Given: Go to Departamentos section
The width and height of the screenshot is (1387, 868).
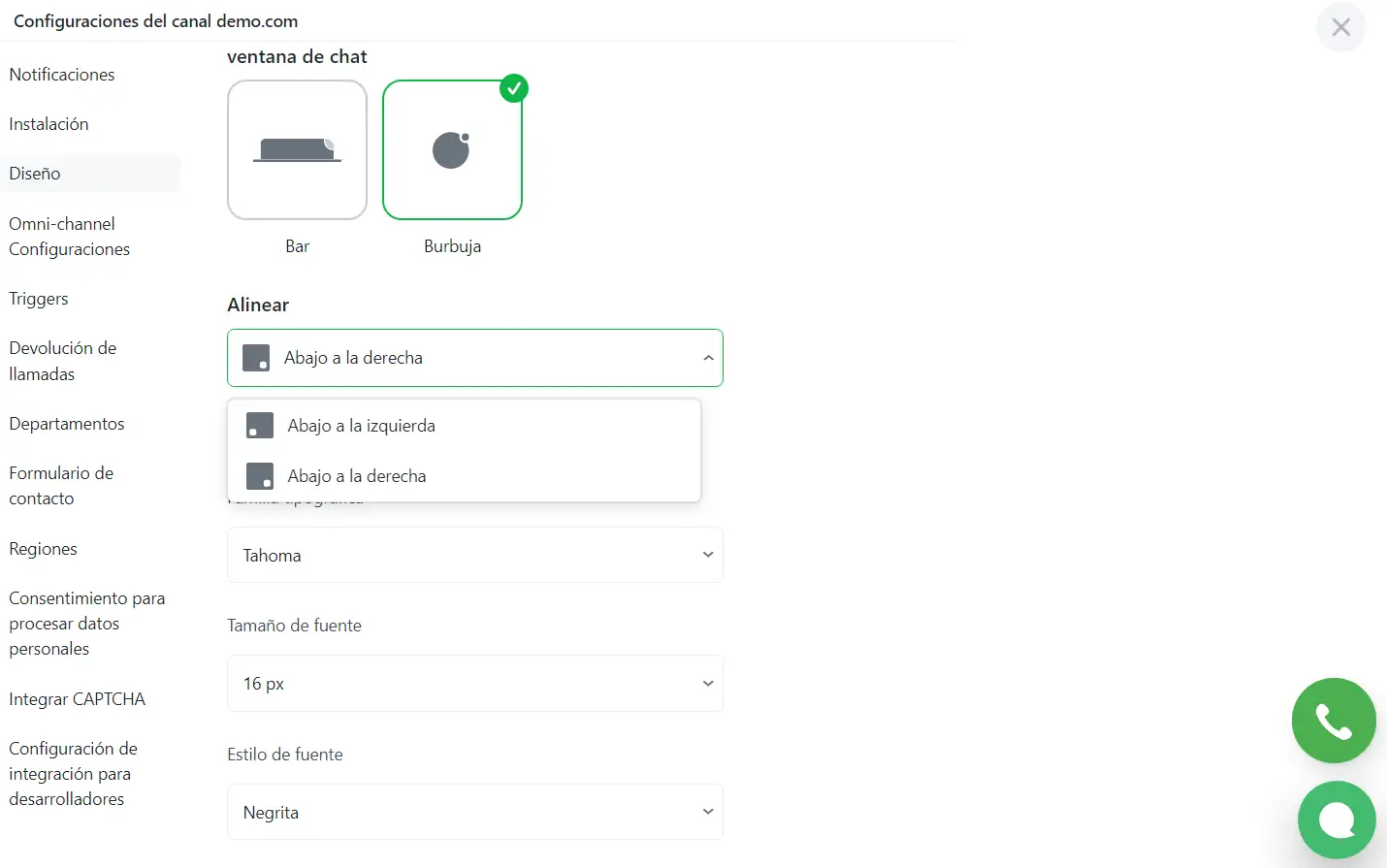Looking at the screenshot, I should pos(67,424).
